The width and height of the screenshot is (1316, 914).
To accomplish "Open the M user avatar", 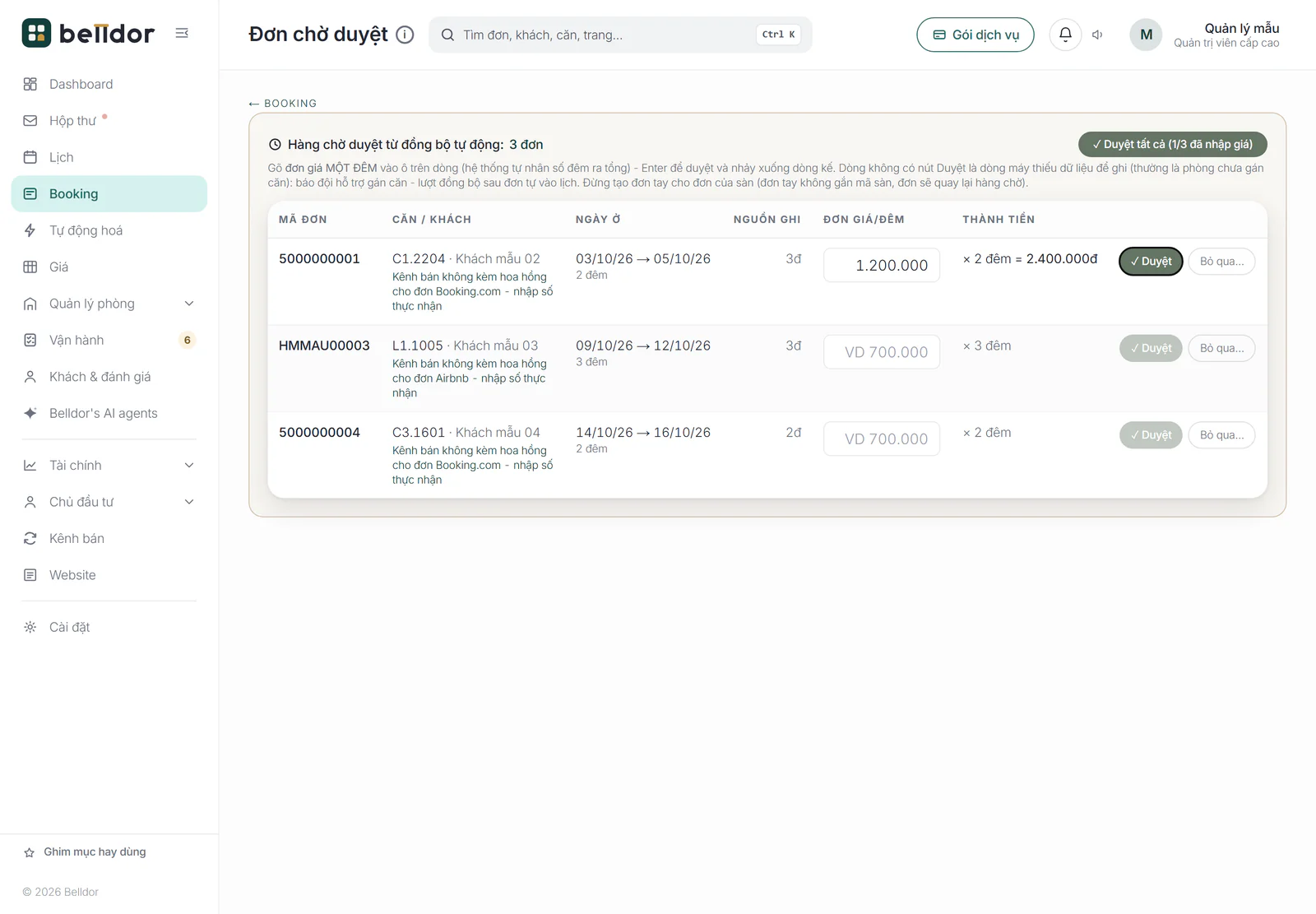I will tap(1146, 35).
